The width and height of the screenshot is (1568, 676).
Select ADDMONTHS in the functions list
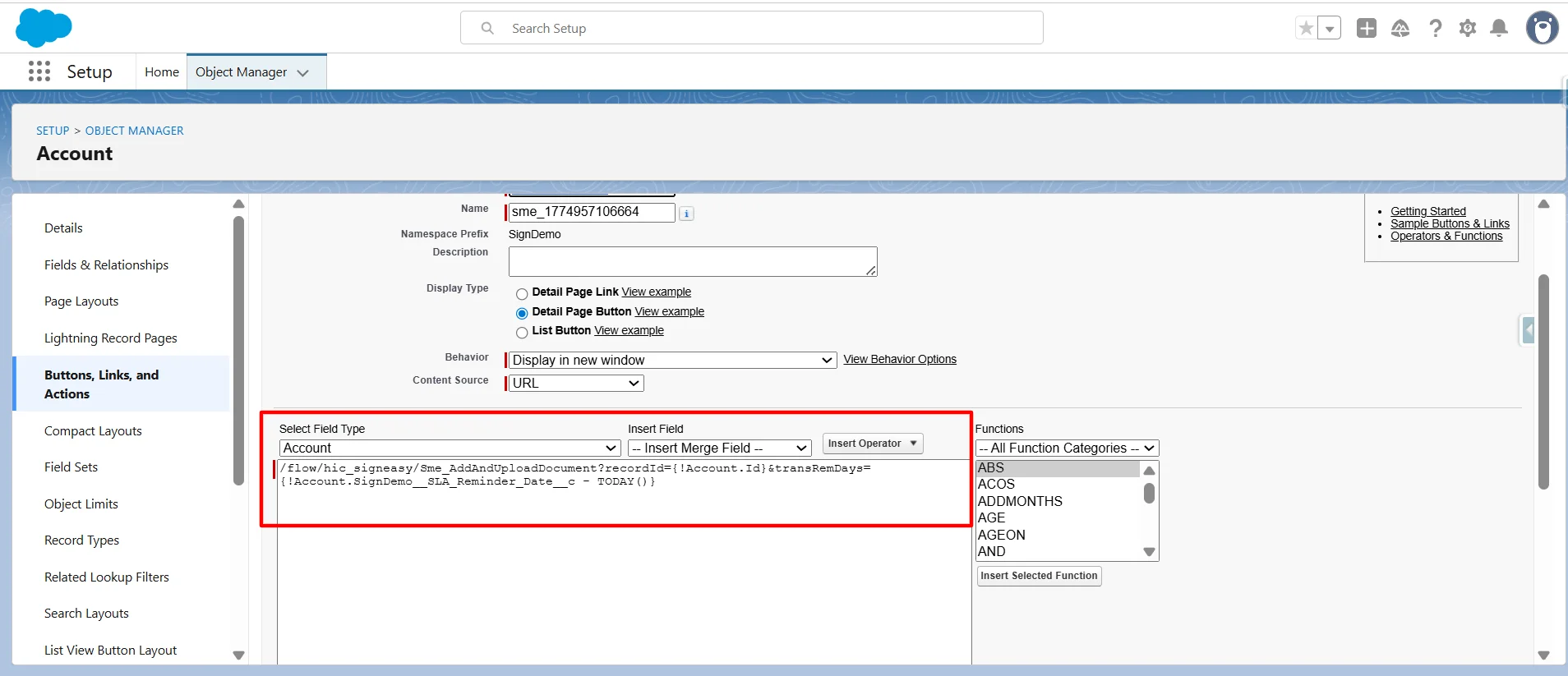1058,502
